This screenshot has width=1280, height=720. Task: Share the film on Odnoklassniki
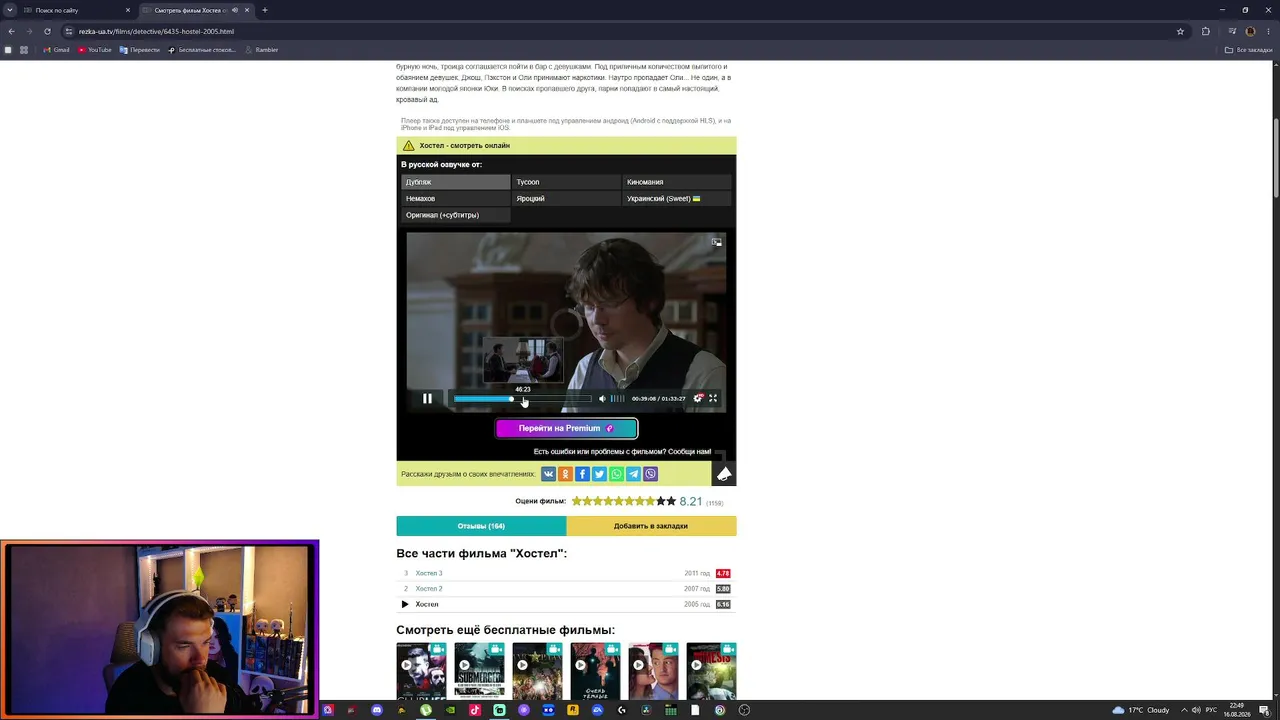[565, 474]
